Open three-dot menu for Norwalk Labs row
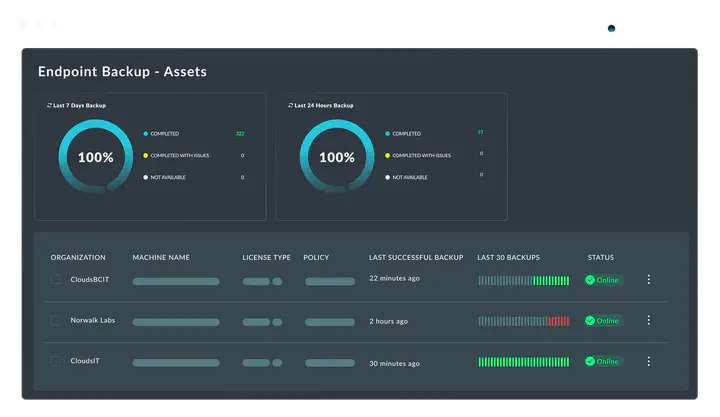Image resolution: width=720 pixels, height=417 pixels. tap(648, 321)
